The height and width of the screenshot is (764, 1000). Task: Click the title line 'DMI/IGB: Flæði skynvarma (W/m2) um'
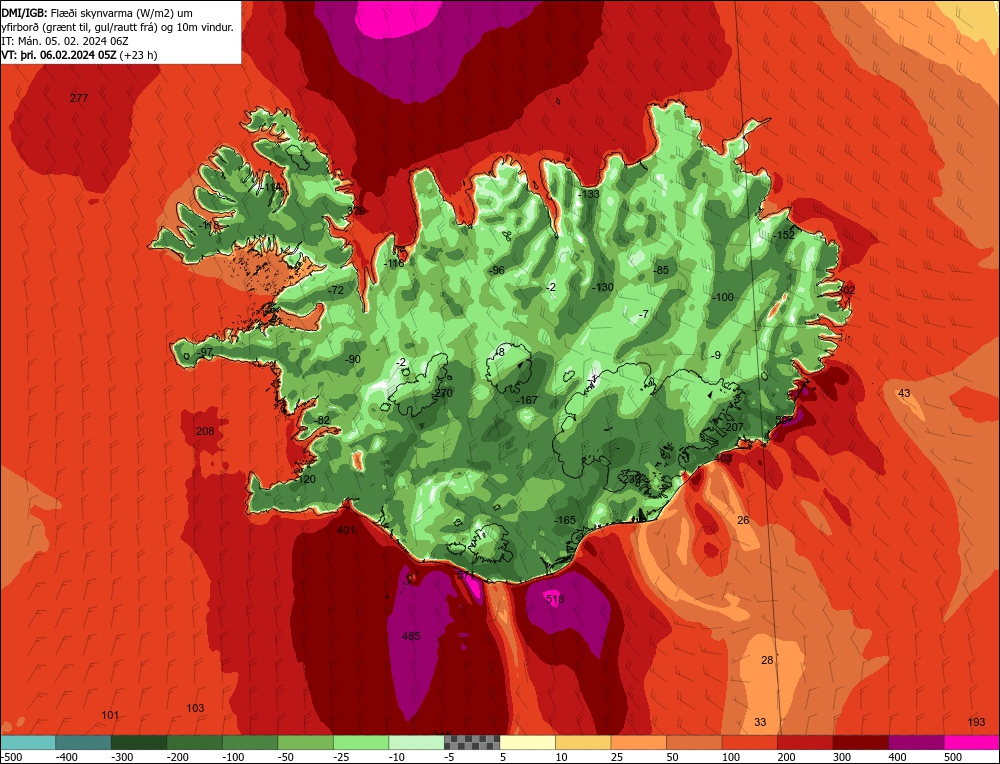(x=97, y=13)
